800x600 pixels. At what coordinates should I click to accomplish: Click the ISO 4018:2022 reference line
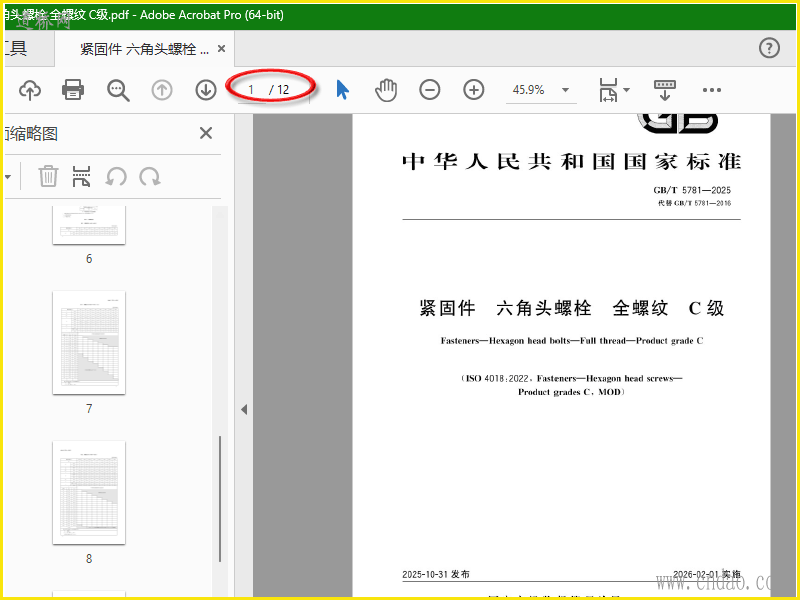pos(571,379)
